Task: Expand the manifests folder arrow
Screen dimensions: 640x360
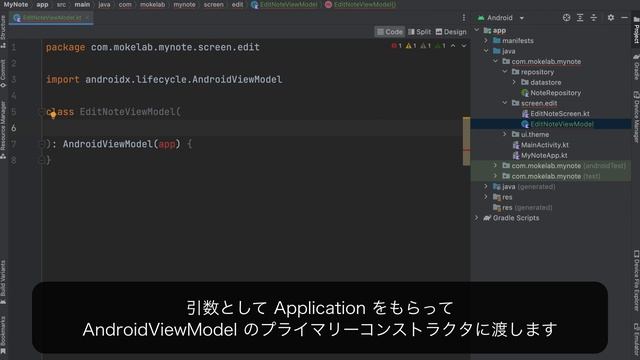Action: [x=486, y=40]
